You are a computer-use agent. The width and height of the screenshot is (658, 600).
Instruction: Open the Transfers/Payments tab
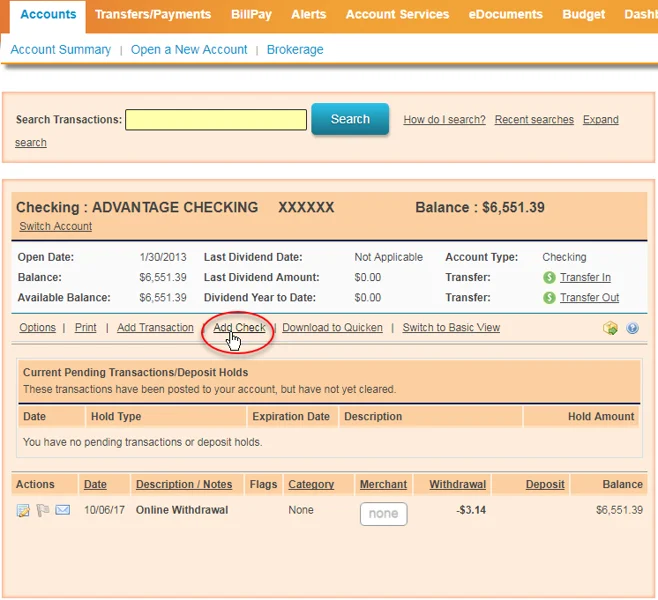[x=153, y=15]
